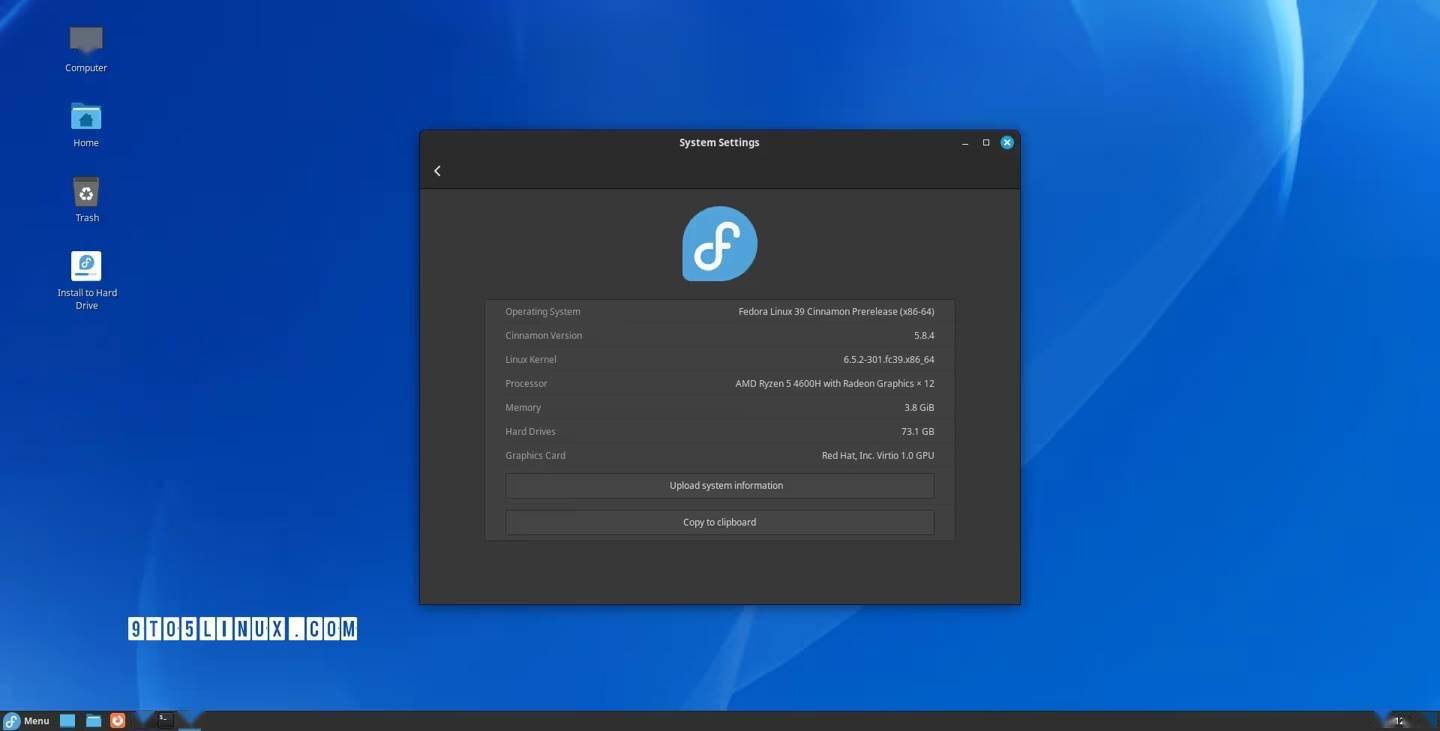Image resolution: width=1440 pixels, height=731 pixels.
Task: Go back using the arrow in System Settings
Action: 437,171
